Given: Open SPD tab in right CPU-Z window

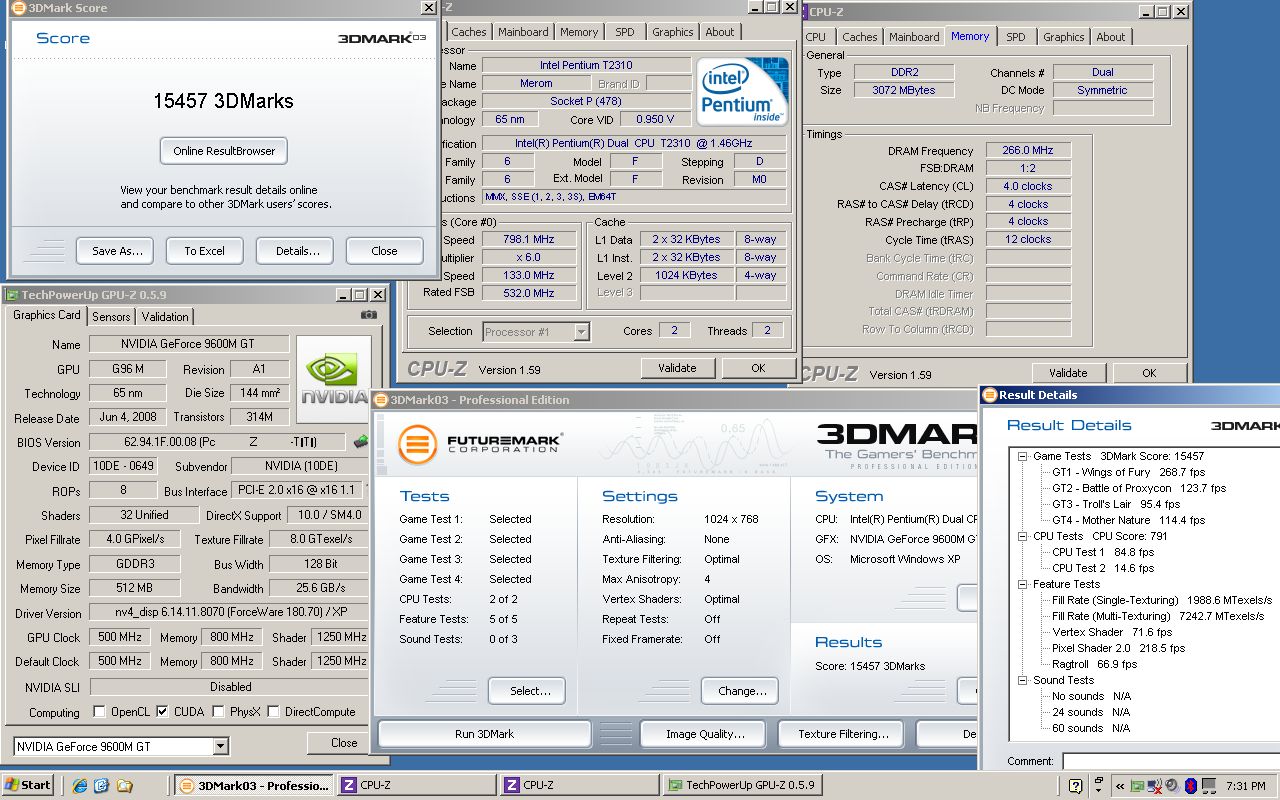Looking at the screenshot, I should point(1016,37).
